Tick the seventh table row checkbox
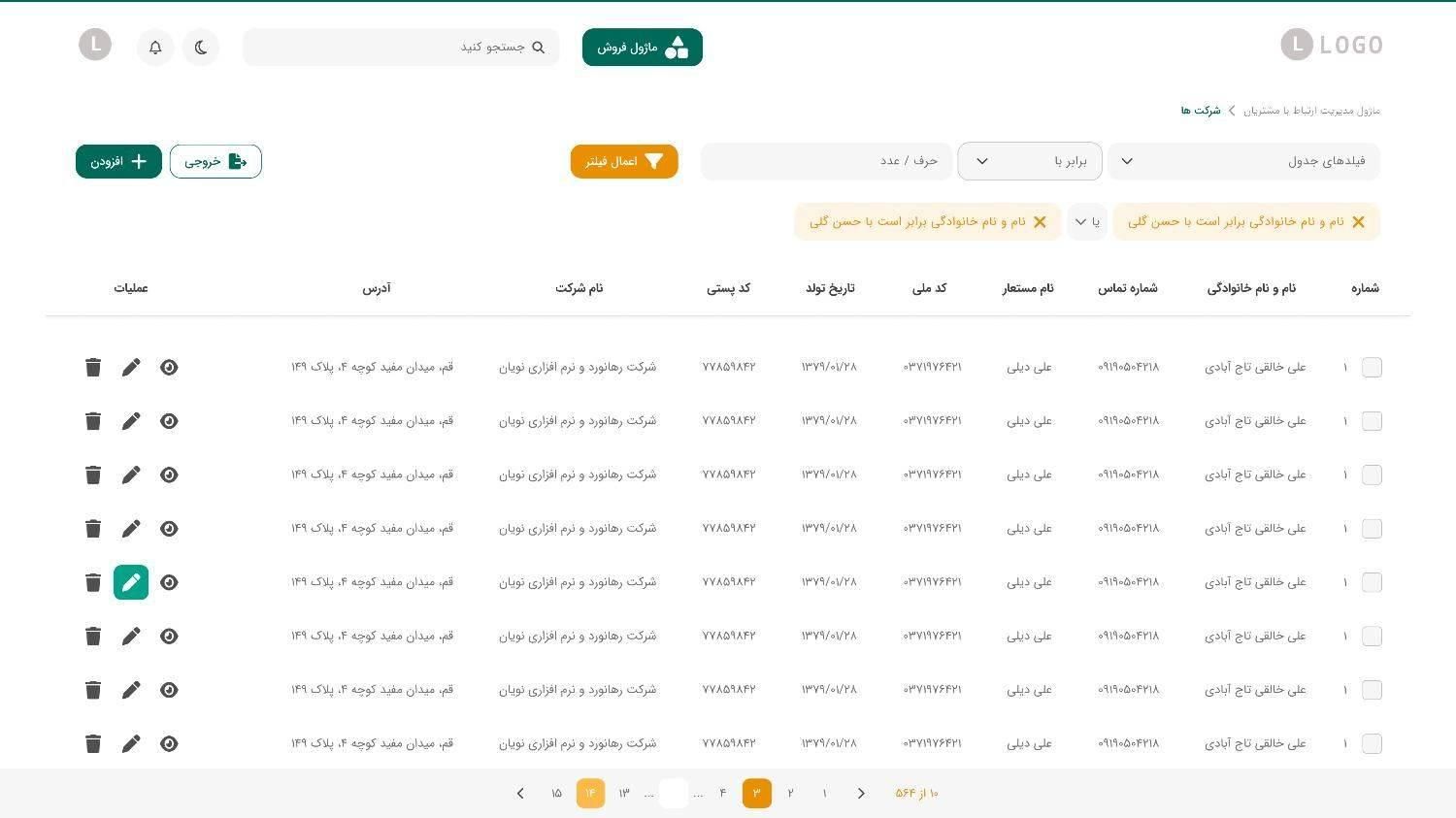Screen dimensions: 1456x818 pyautogui.click(x=1372, y=690)
